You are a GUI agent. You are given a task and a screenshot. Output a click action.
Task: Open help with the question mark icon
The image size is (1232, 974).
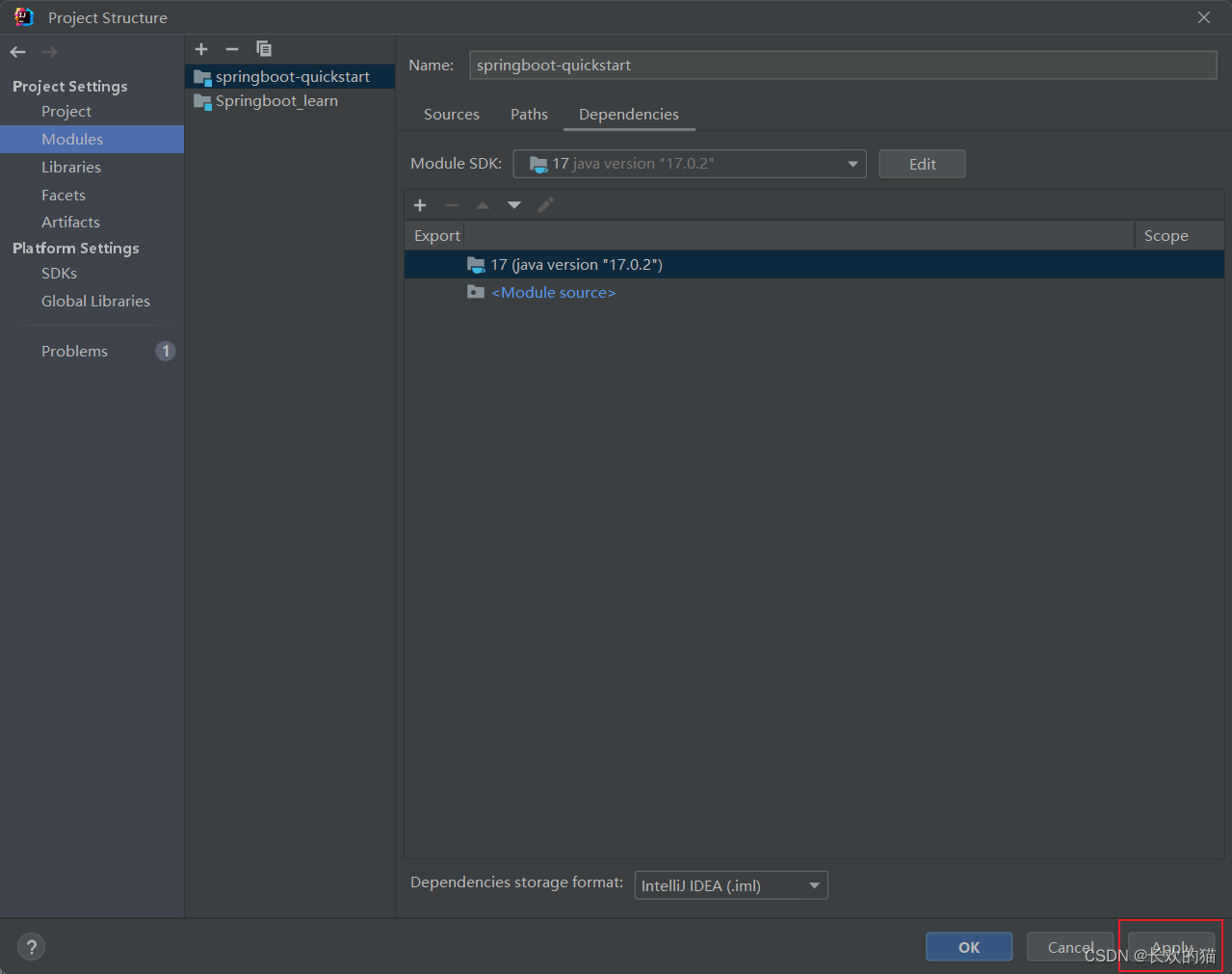[x=32, y=947]
